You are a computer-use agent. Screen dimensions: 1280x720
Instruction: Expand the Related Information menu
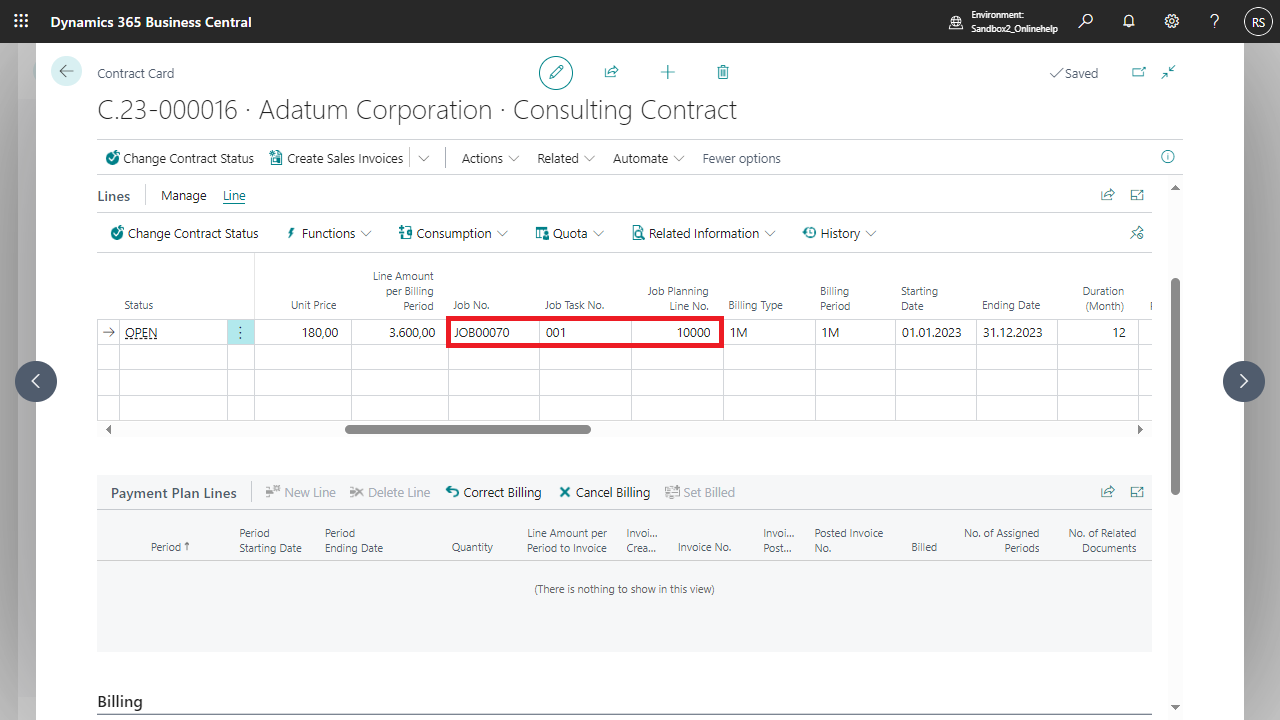pos(704,233)
